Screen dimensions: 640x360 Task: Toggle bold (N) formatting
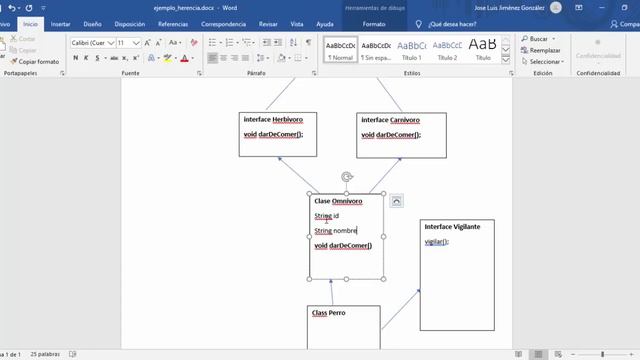tap(76, 58)
